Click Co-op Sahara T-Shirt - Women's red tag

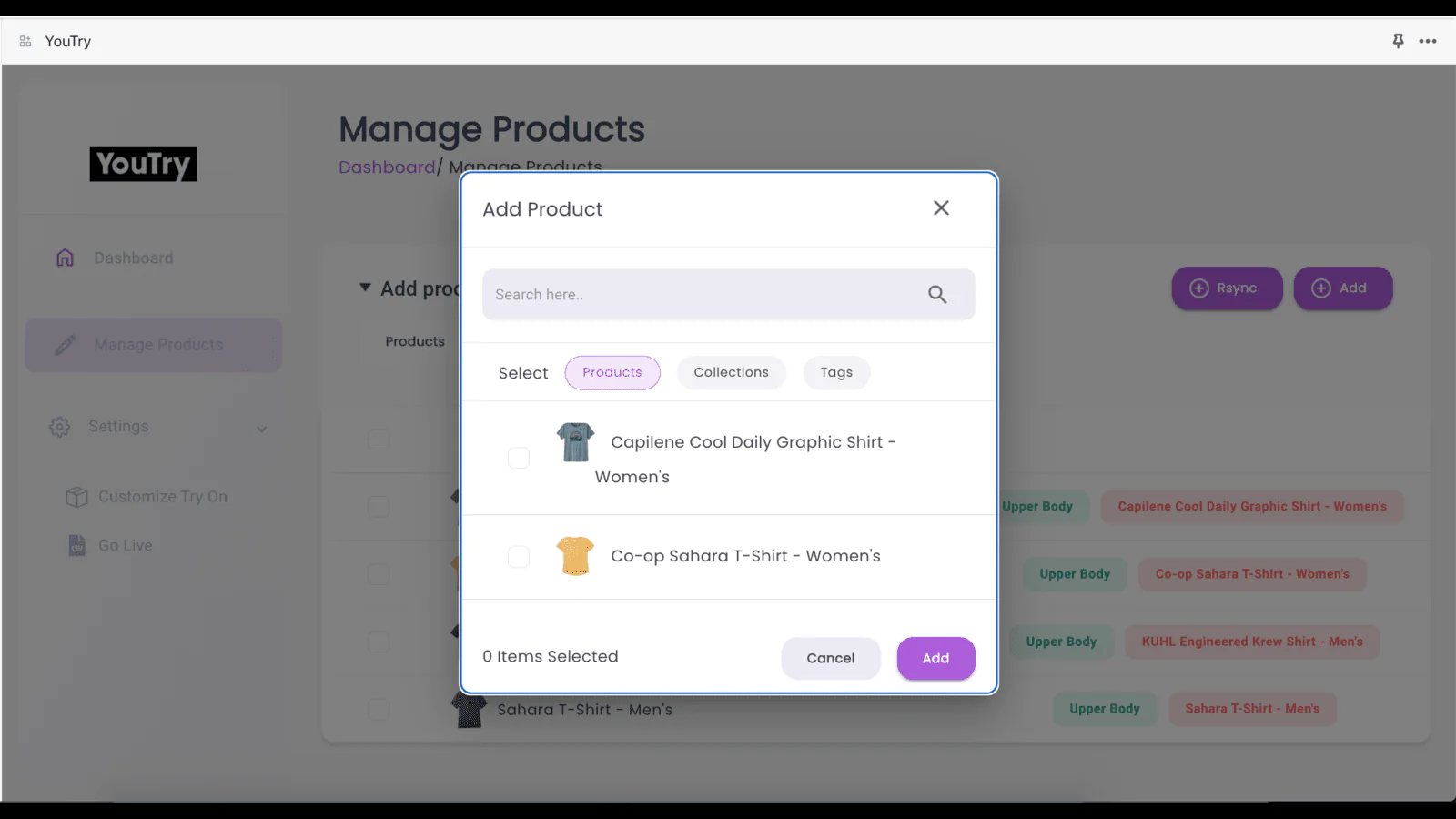(x=1252, y=574)
